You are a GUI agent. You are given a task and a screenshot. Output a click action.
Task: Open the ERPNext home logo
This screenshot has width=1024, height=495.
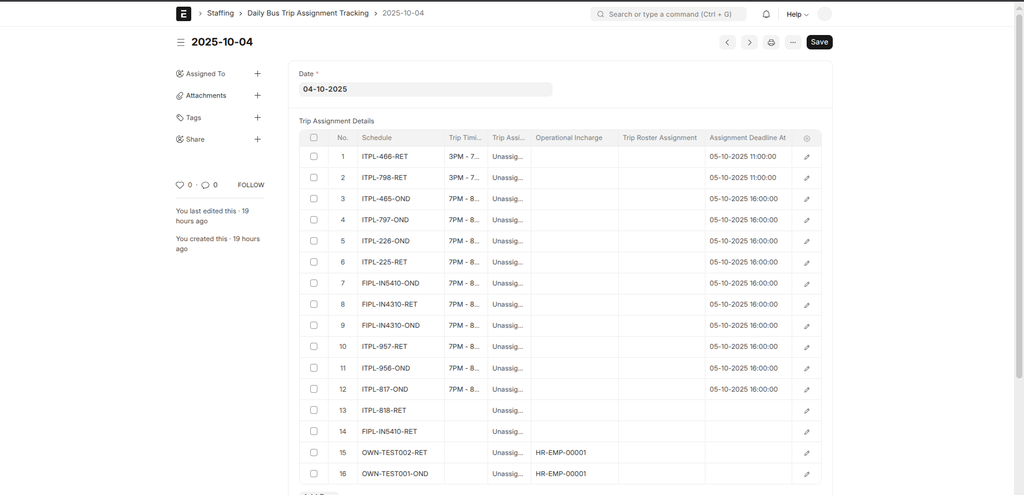tap(183, 14)
